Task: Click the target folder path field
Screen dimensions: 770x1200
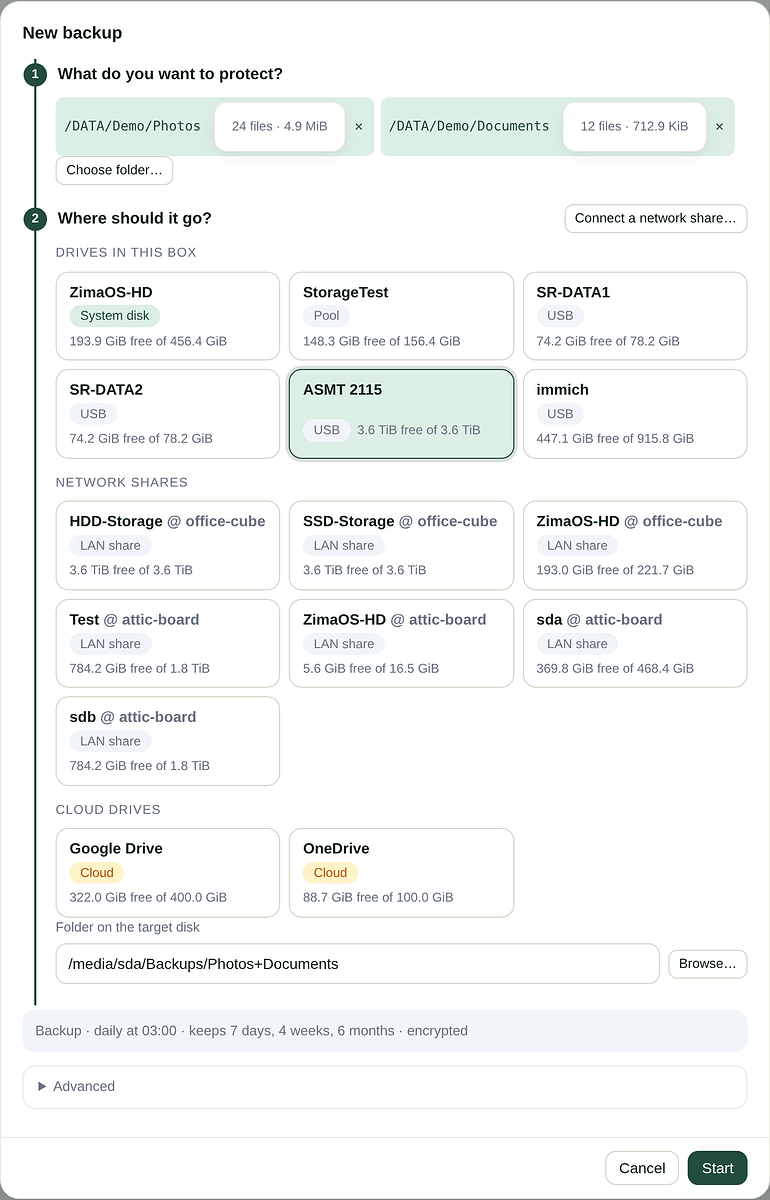Action: (358, 964)
